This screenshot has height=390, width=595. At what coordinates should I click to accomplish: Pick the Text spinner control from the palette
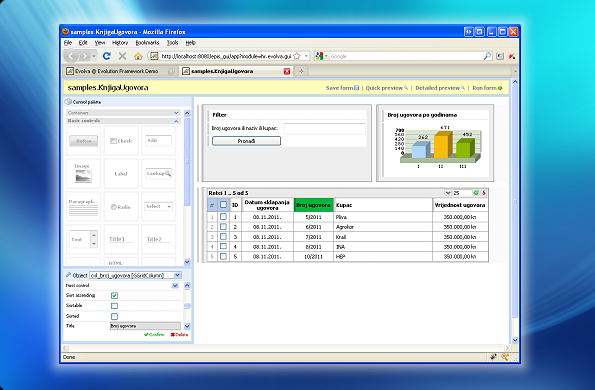(x=83, y=239)
